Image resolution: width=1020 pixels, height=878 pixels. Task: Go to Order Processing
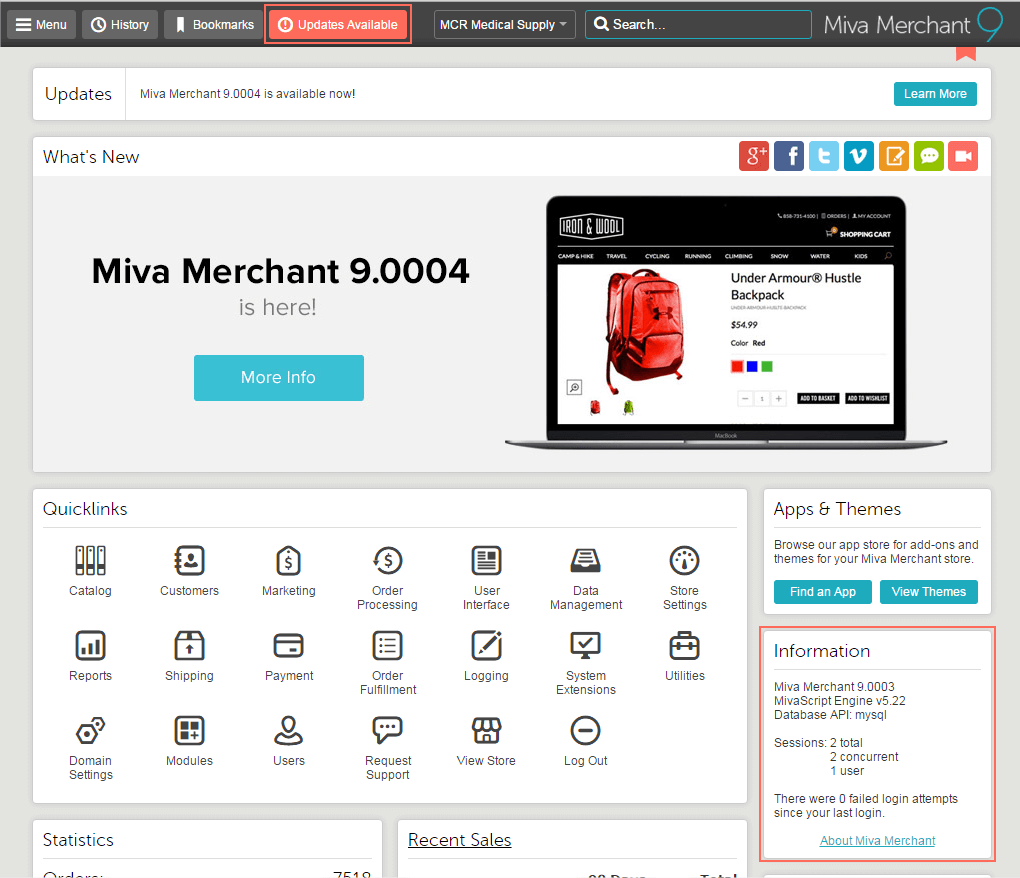pyautogui.click(x=388, y=578)
